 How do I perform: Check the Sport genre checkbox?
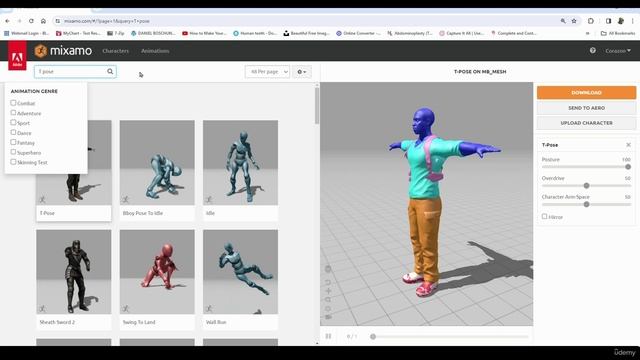pyautogui.click(x=13, y=122)
